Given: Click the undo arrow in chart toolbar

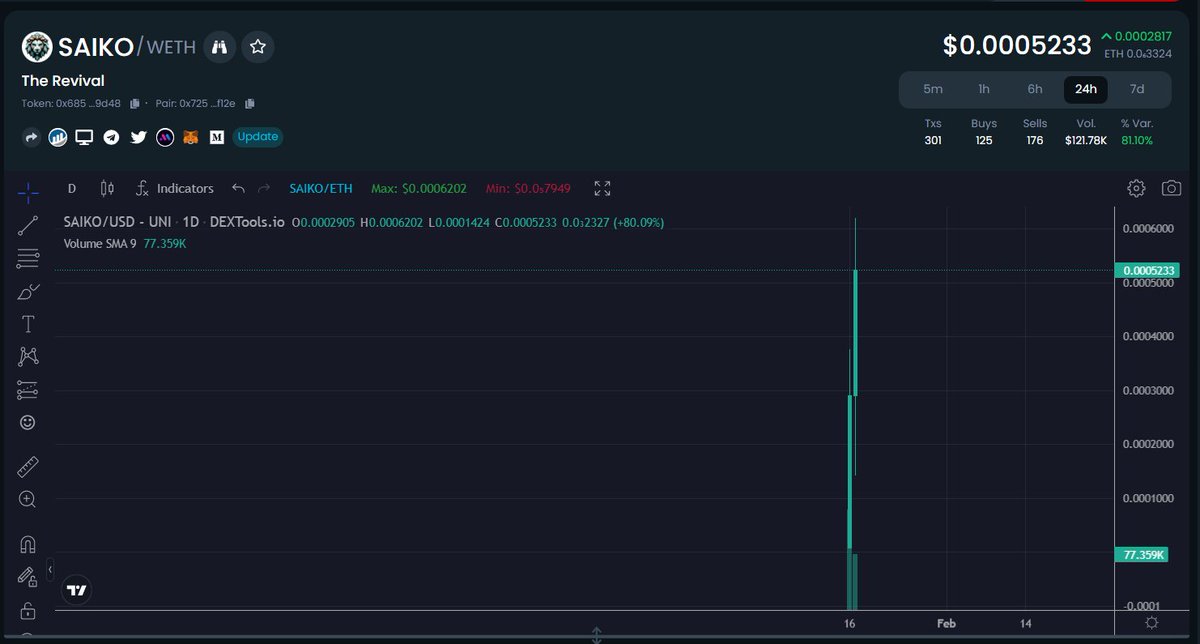Looking at the screenshot, I should [x=238, y=188].
